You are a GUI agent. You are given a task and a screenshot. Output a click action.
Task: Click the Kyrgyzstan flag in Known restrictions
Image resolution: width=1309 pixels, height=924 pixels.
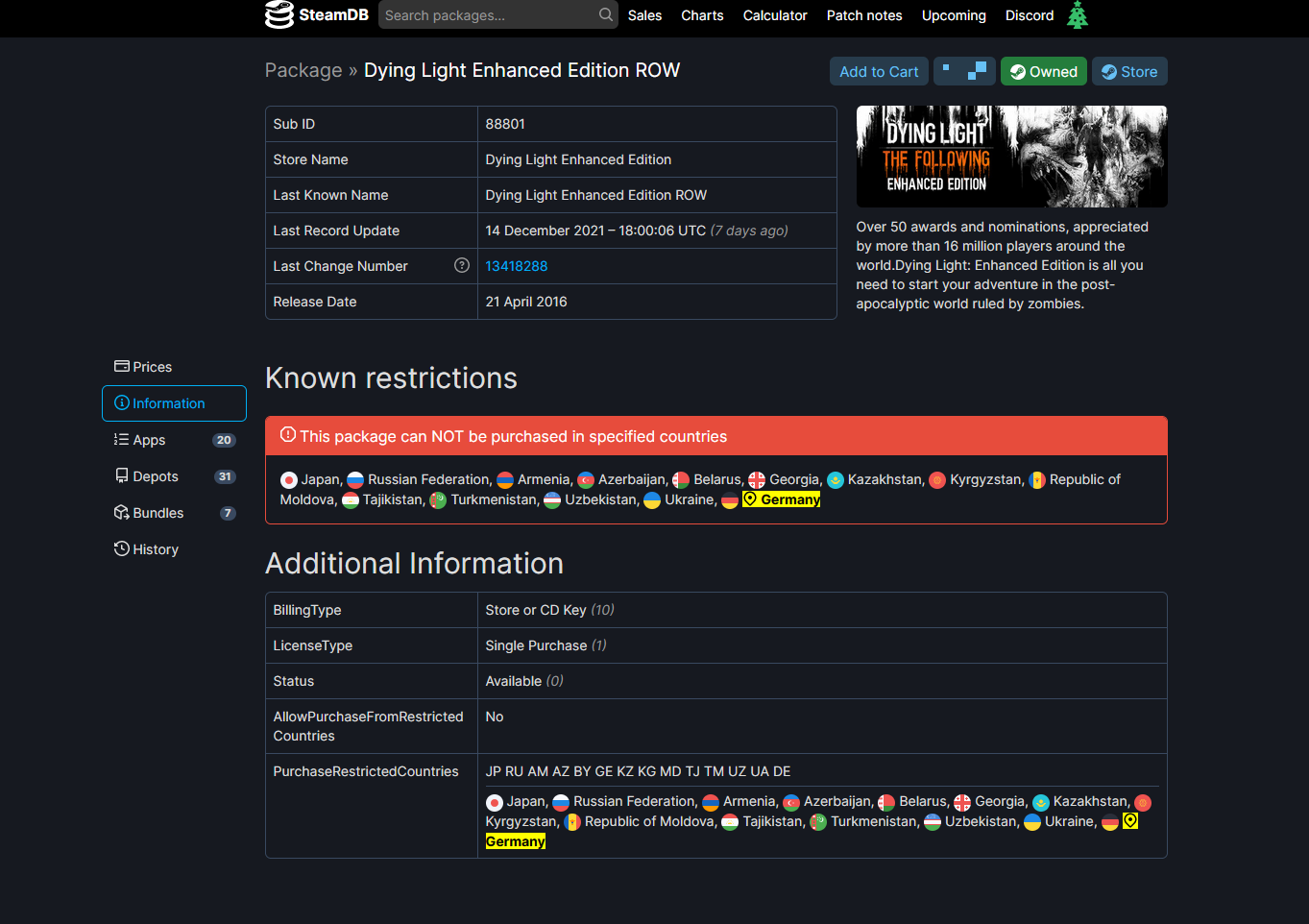[937, 480]
